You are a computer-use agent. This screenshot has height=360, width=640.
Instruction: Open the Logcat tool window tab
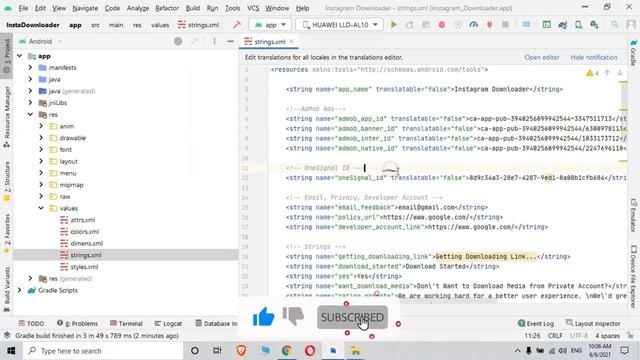168,323
